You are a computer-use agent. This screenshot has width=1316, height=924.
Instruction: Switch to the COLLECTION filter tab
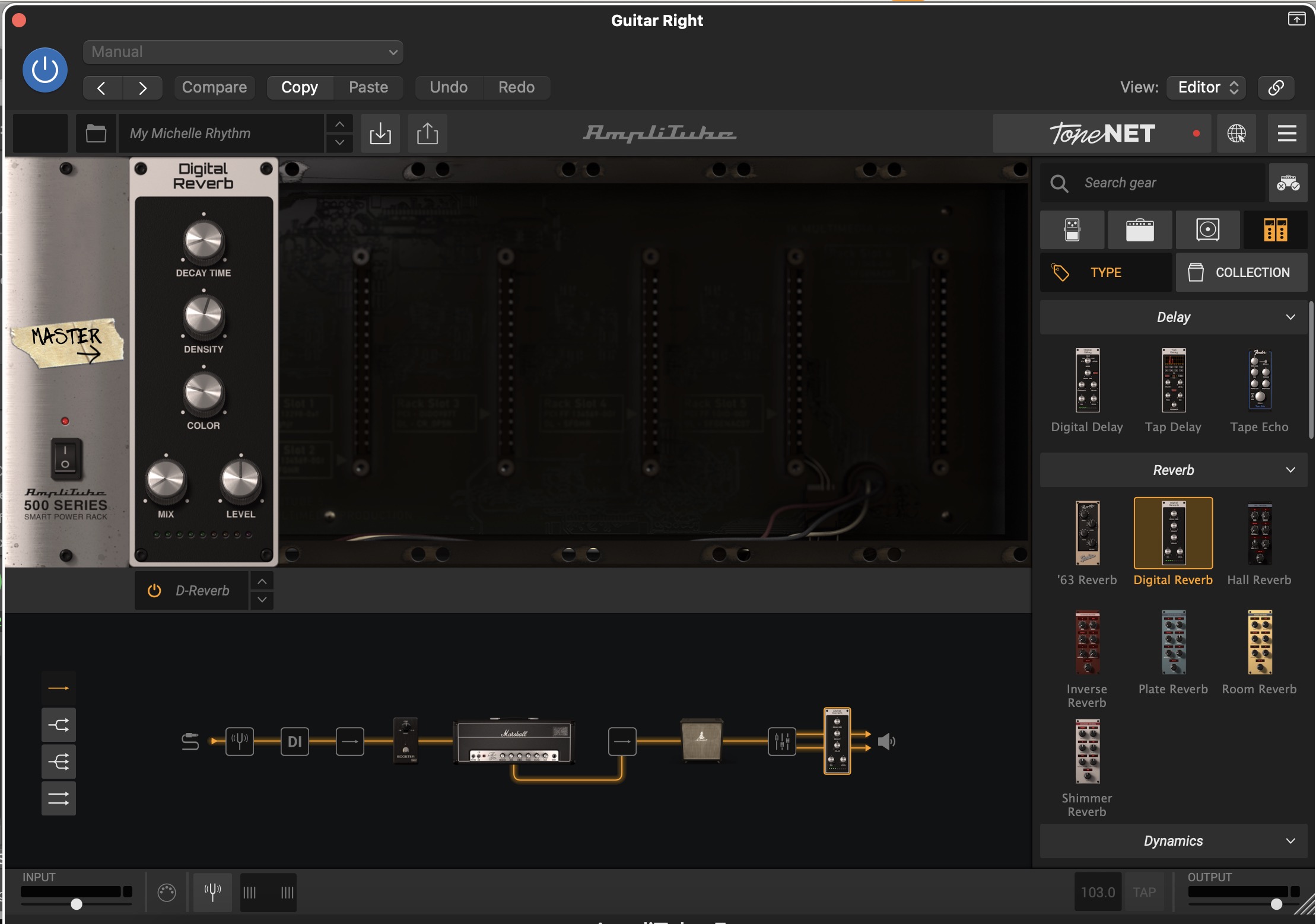1241,272
